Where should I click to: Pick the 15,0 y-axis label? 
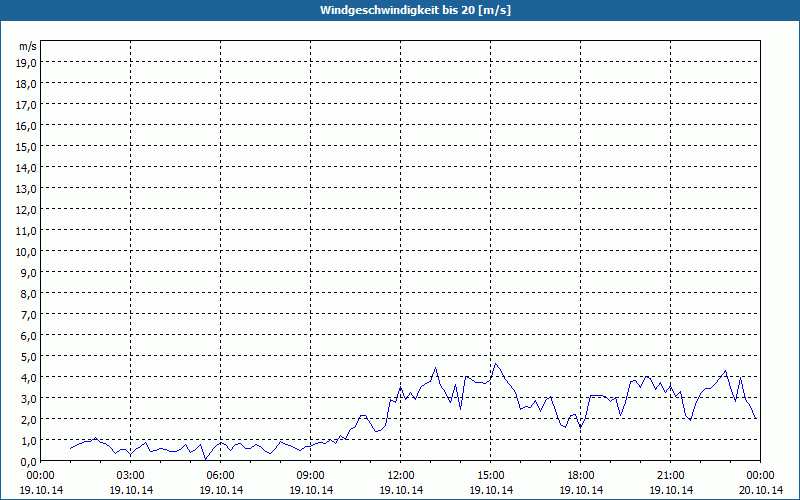27,147
